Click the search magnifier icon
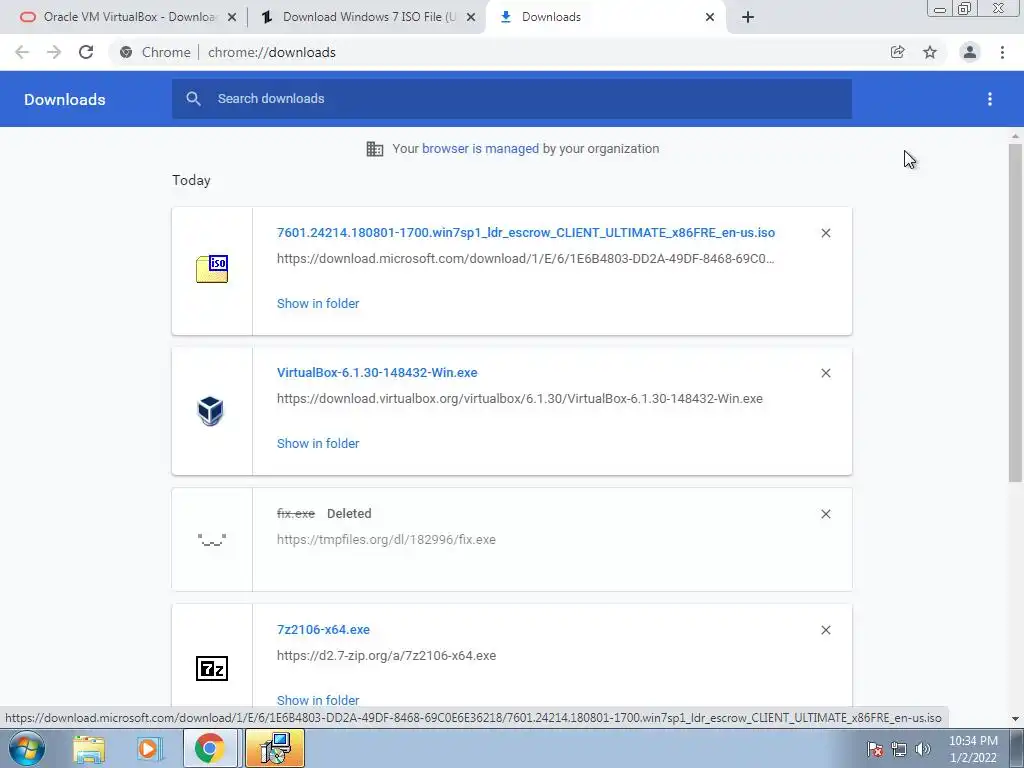The image size is (1024, 768). [193, 99]
